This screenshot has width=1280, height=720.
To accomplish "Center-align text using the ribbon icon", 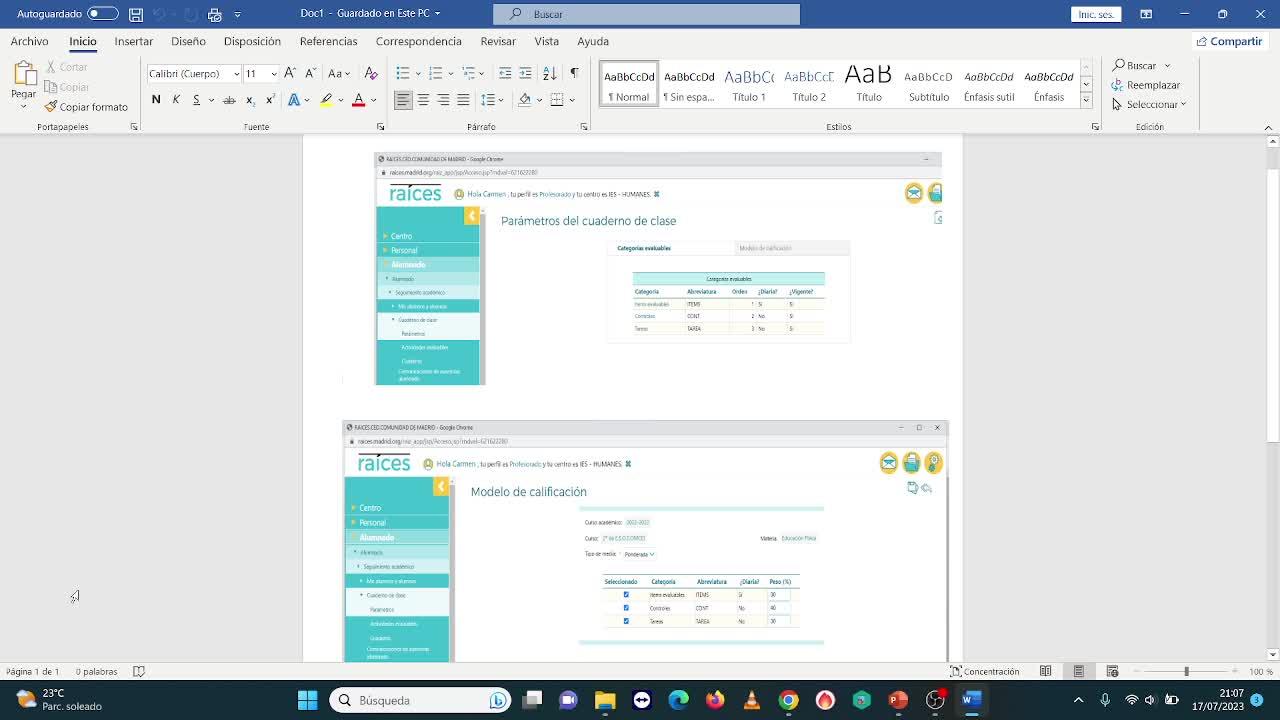I will (x=423, y=100).
